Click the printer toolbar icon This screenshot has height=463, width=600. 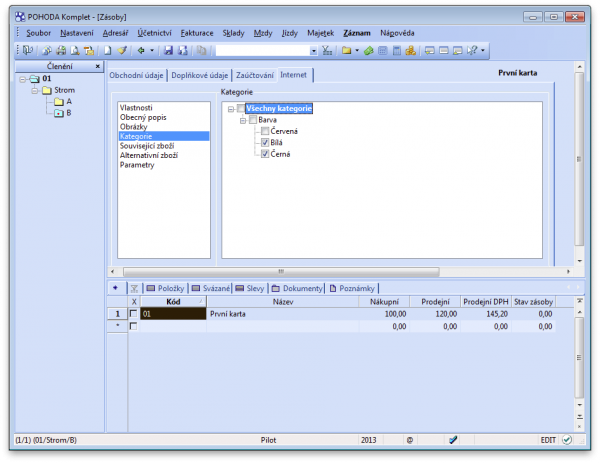click(61, 50)
